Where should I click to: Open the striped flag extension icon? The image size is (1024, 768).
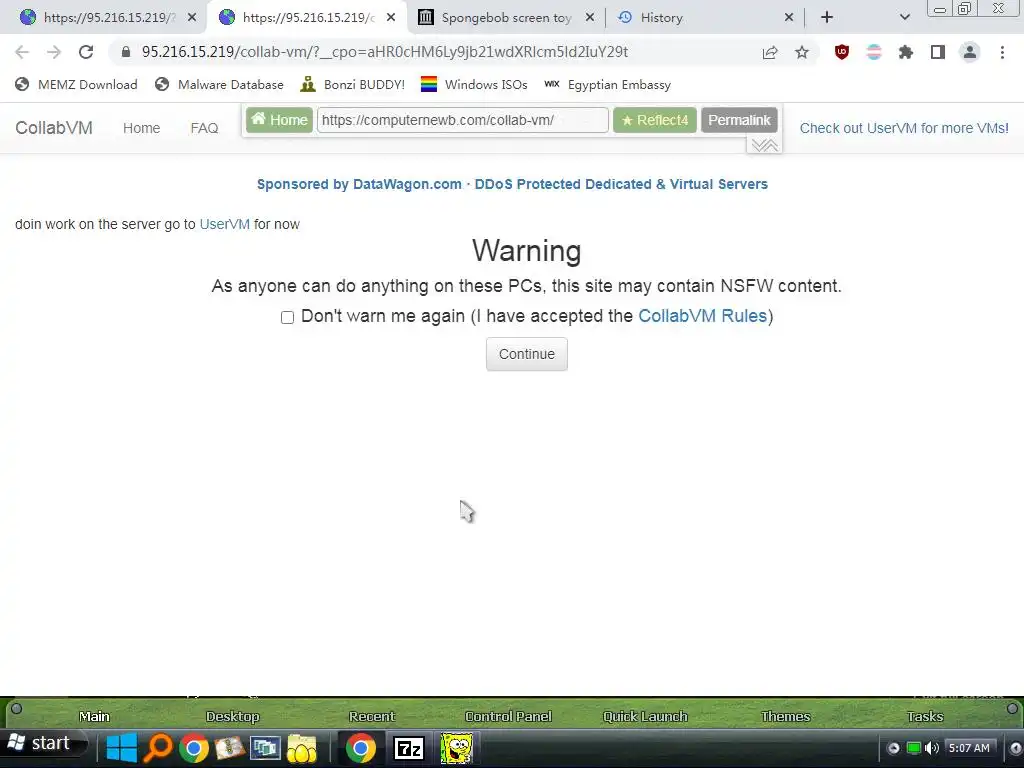pos(874,52)
